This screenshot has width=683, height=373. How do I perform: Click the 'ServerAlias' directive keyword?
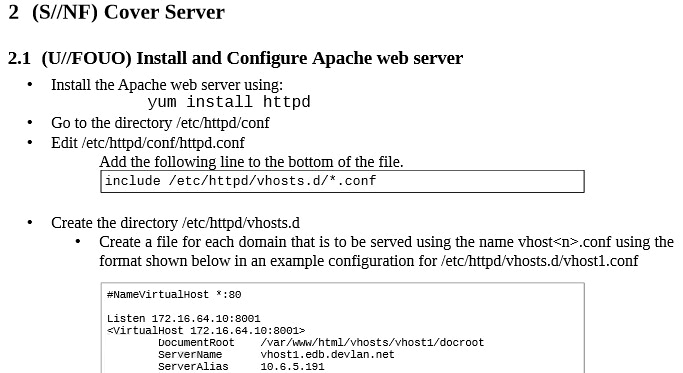(193, 366)
